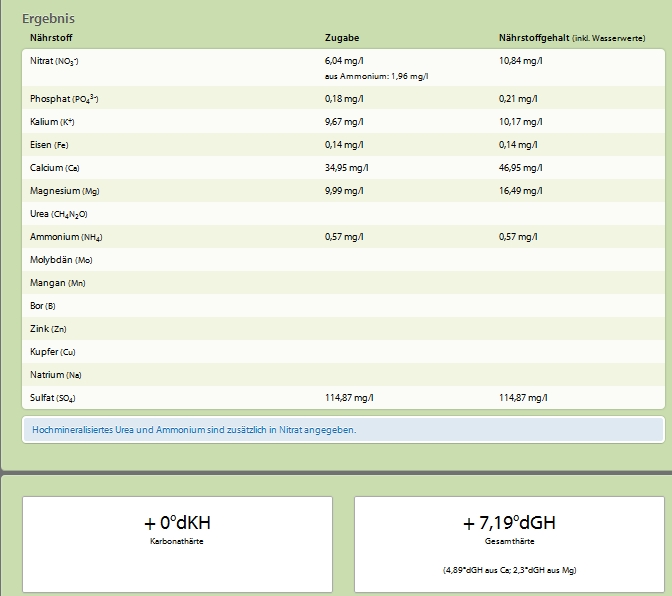Image resolution: width=672 pixels, height=596 pixels.
Task: Select the Ammonium Zugabe value 0,57 mg/l
Action: [344, 237]
